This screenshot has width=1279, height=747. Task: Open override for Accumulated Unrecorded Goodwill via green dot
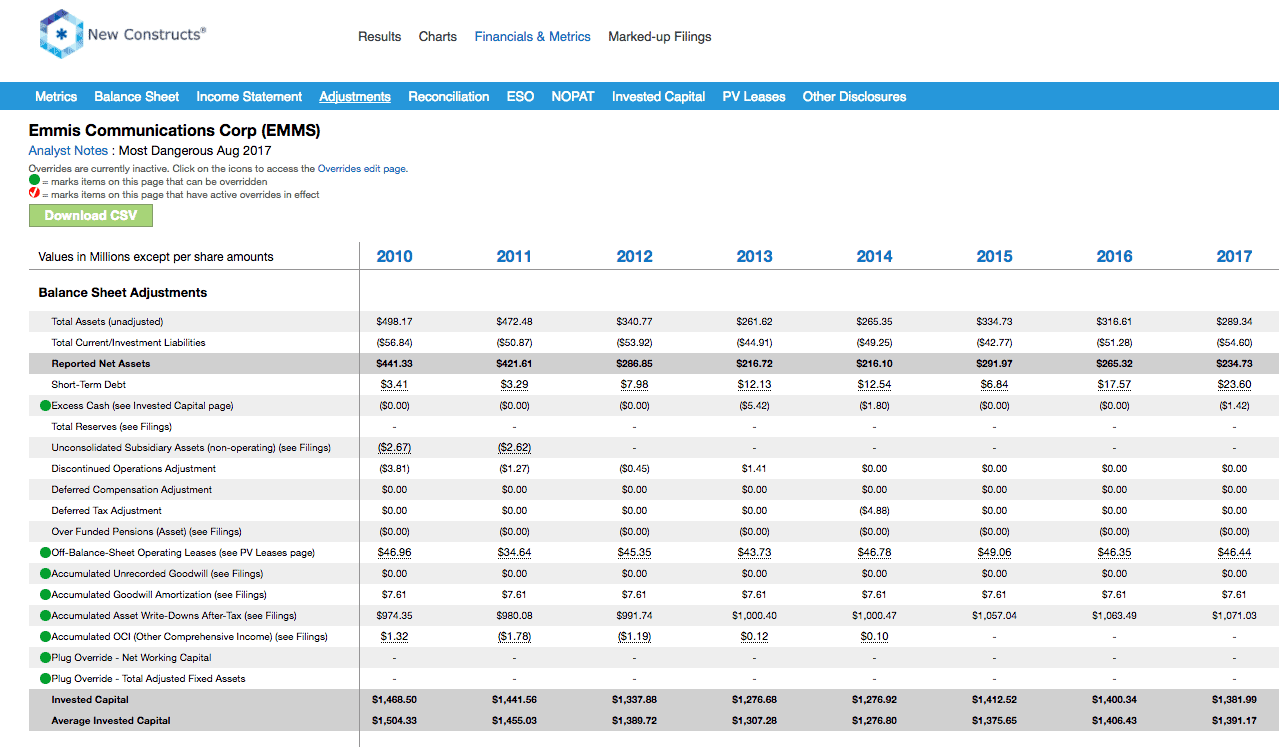click(45, 574)
